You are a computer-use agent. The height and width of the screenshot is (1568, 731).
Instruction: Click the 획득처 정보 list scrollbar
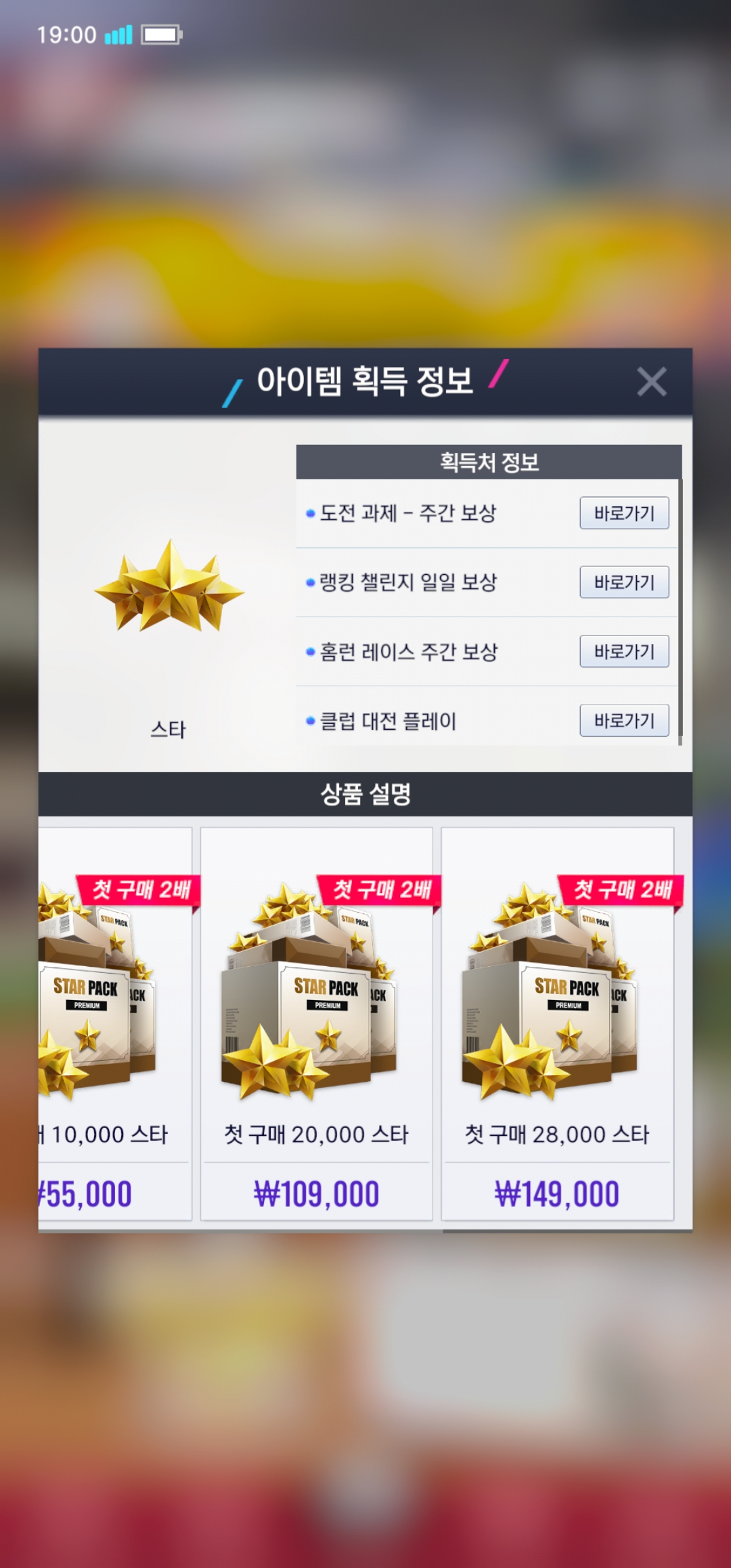[680, 607]
